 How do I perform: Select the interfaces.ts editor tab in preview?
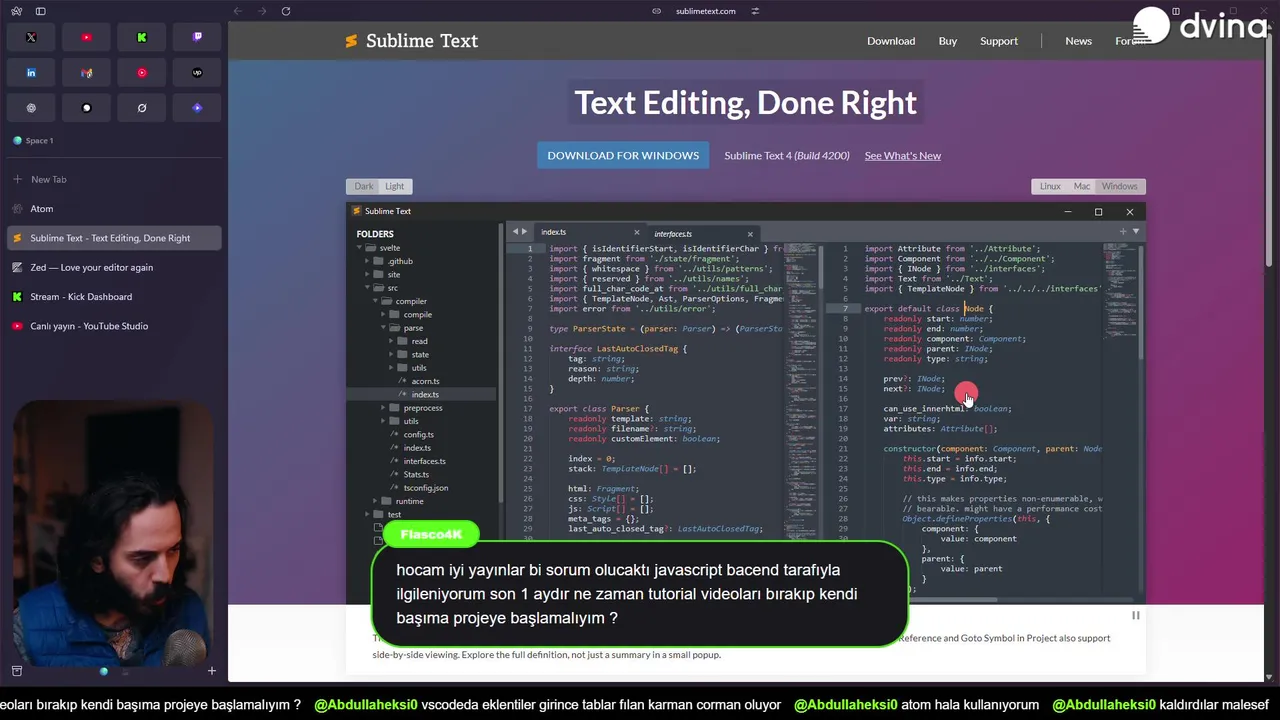[703, 233]
